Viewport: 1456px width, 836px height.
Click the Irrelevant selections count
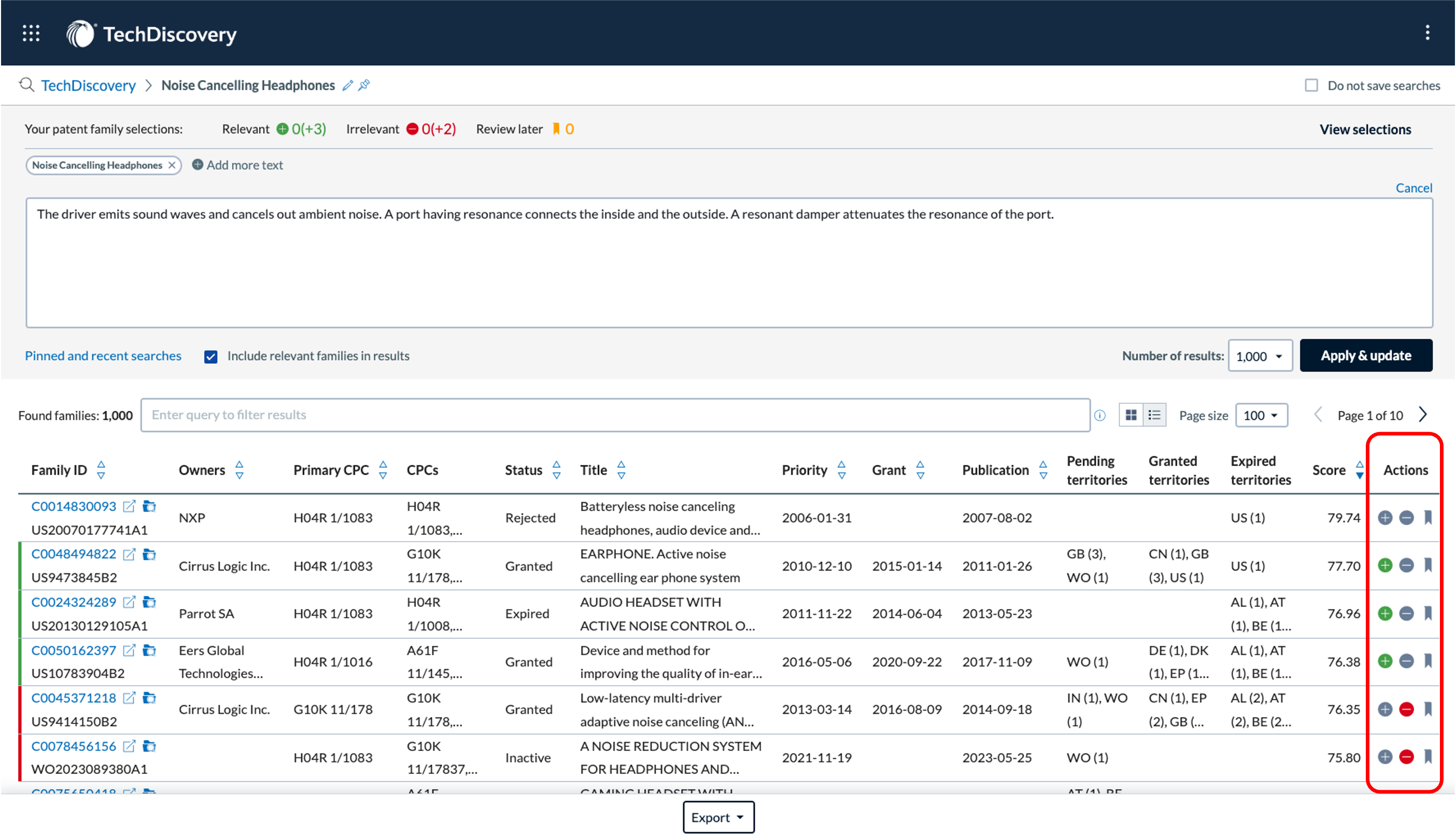(x=439, y=129)
